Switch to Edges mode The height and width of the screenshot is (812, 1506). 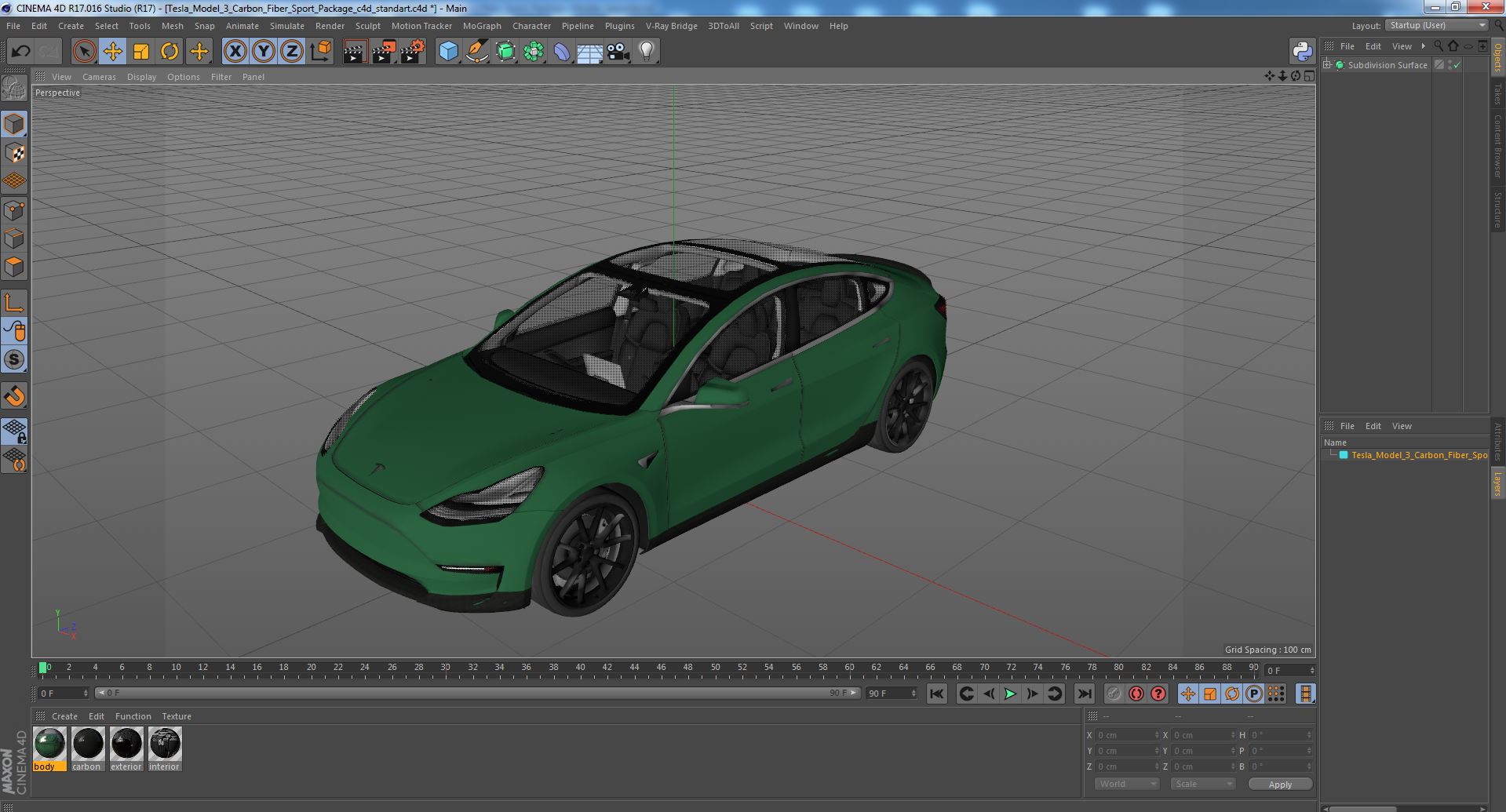click(14, 239)
